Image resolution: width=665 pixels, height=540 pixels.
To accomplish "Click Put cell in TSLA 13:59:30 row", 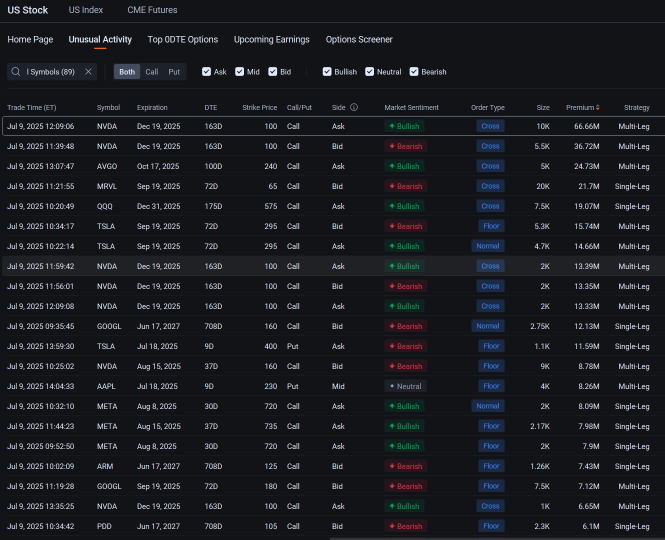I will pos(293,346).
